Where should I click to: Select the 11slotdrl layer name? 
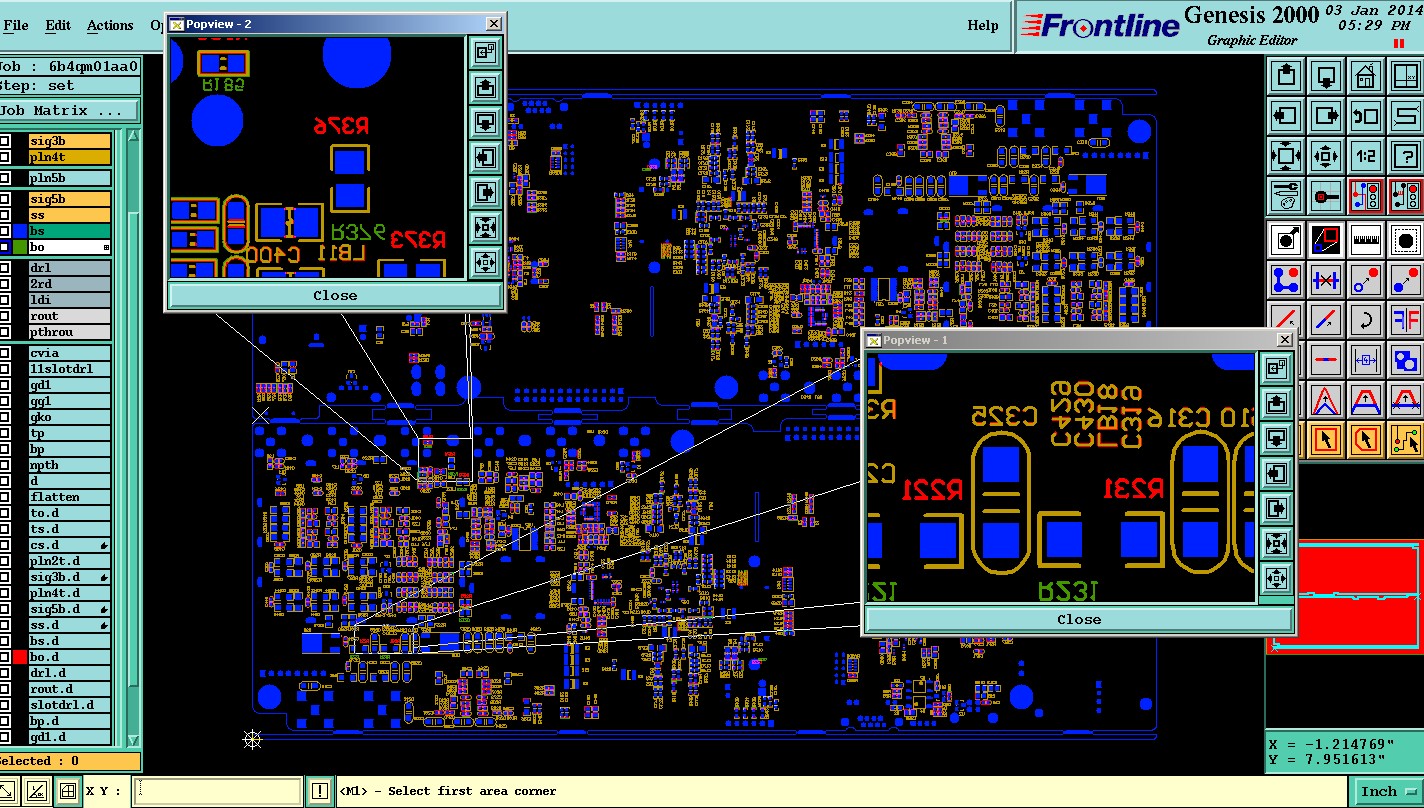(69, 369)
